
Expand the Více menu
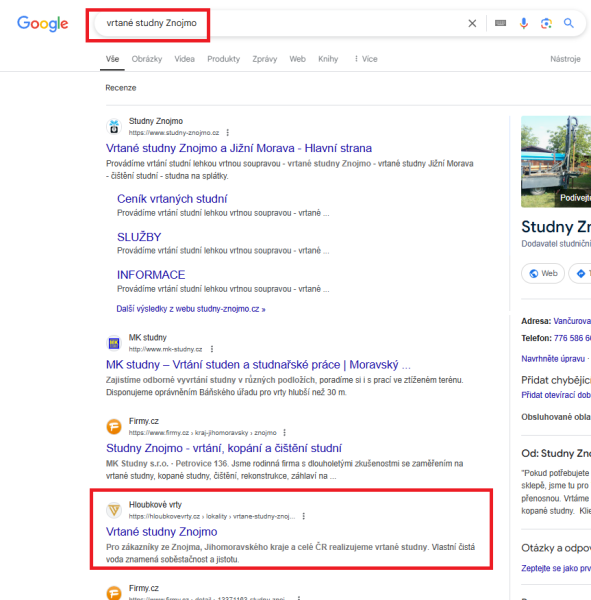(x=366, y=59)
